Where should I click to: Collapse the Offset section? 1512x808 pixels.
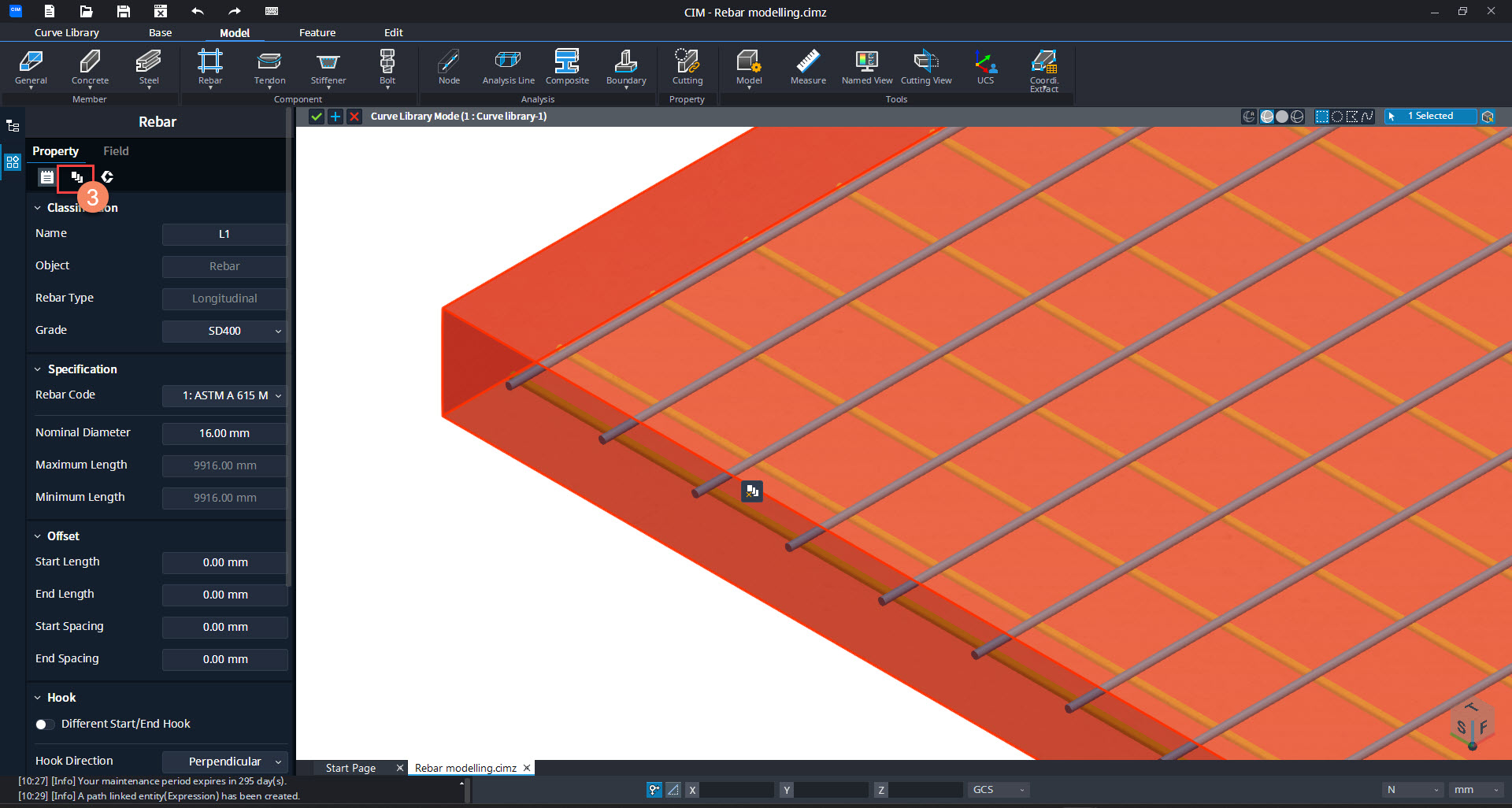(x=38, y=536)
